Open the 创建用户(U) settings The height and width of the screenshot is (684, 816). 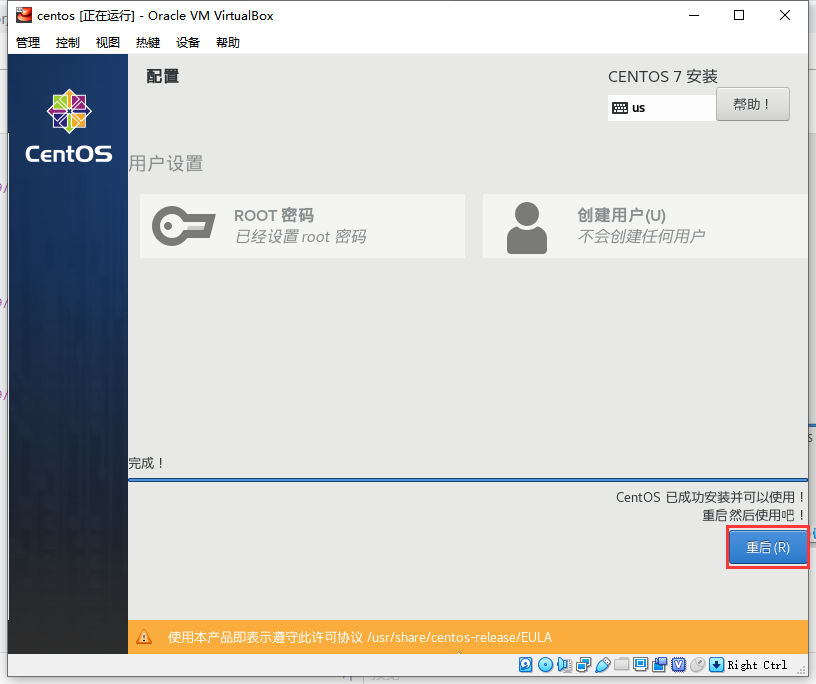click(645, 226)
